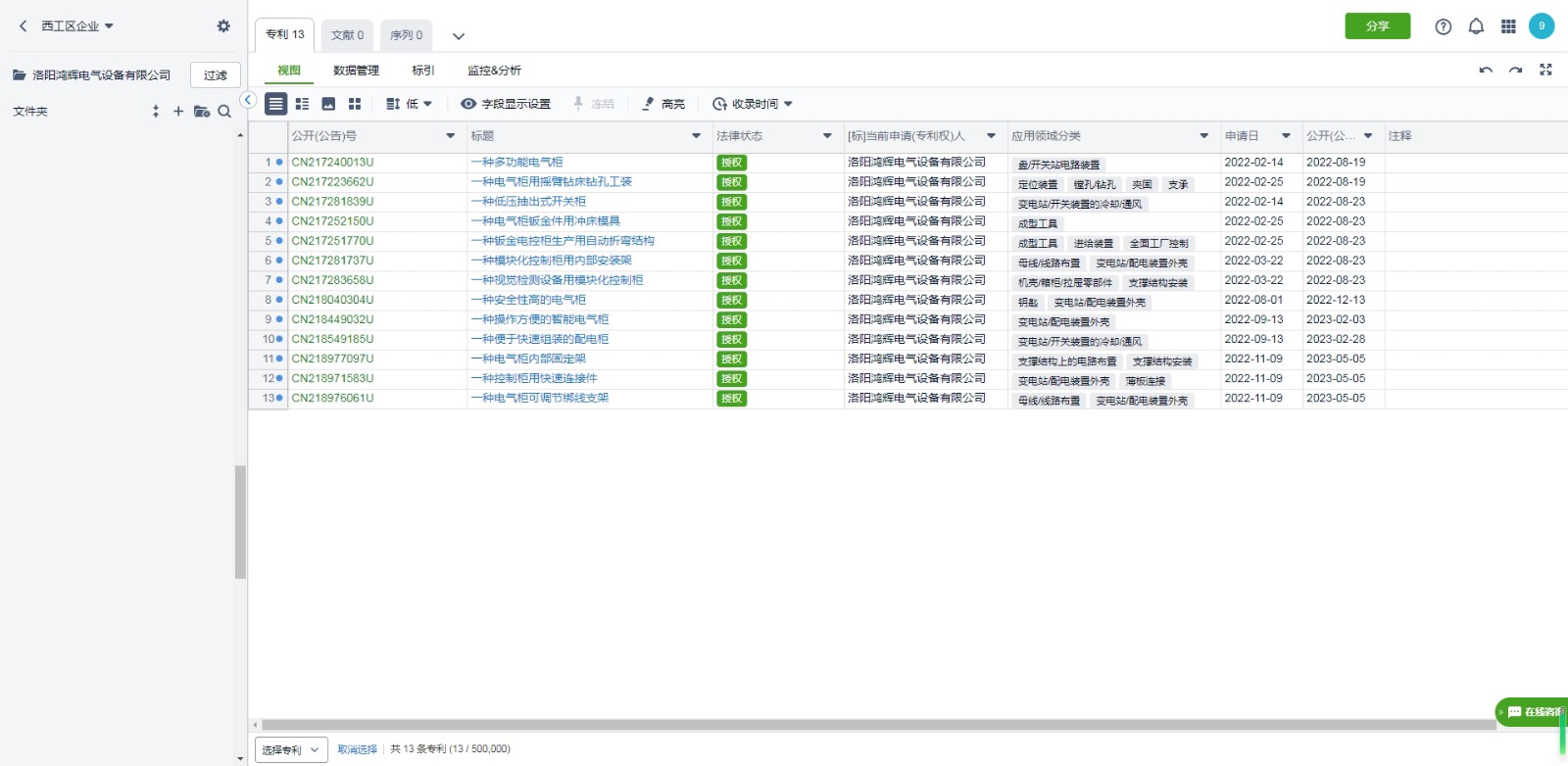
Task: Select row 5 via its row number
Action: point(269,241)
